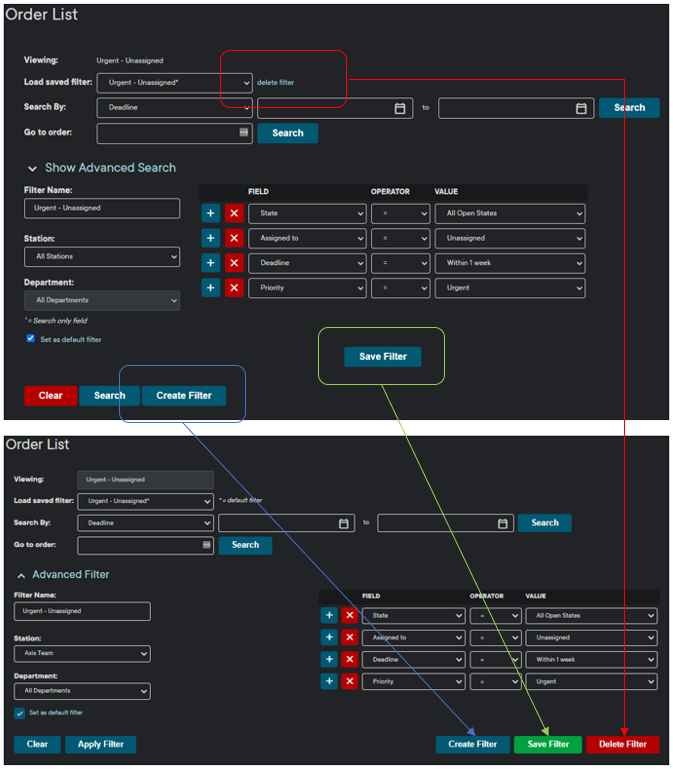Open start-date calendar in Advanced Filter view
This screenshot has height=769, width=673.
click(344, 523)
